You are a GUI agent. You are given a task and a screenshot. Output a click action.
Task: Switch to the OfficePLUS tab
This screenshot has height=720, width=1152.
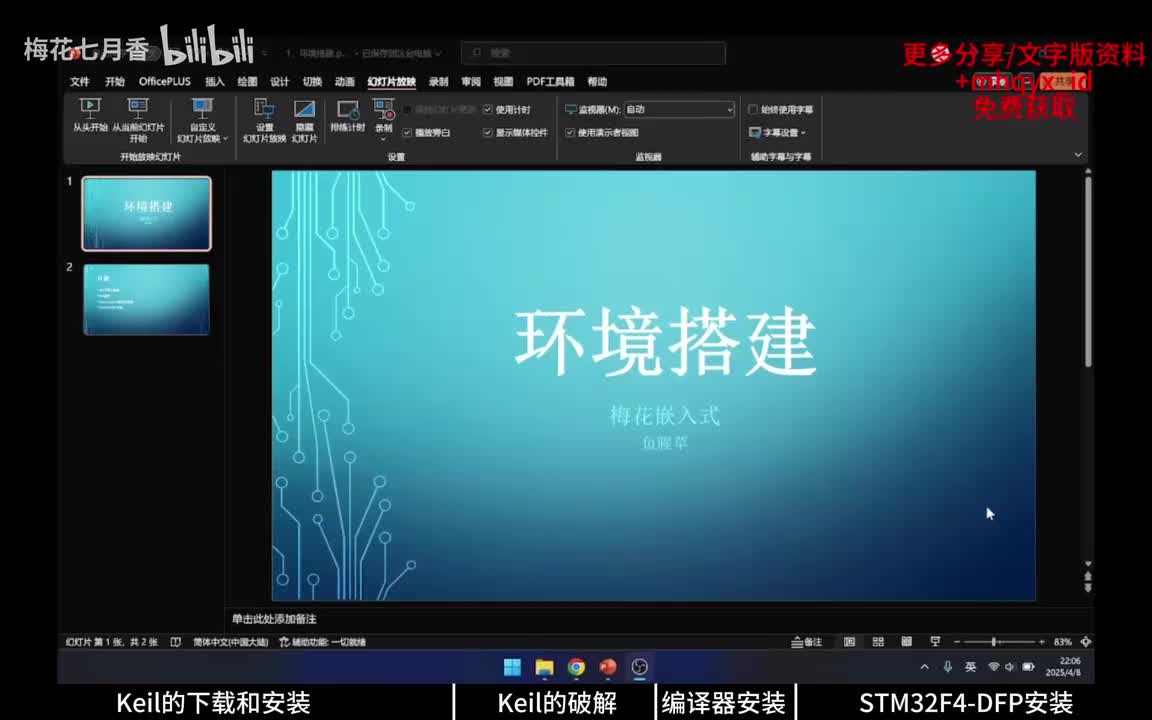pyautogui.click(x=165, y=82)
